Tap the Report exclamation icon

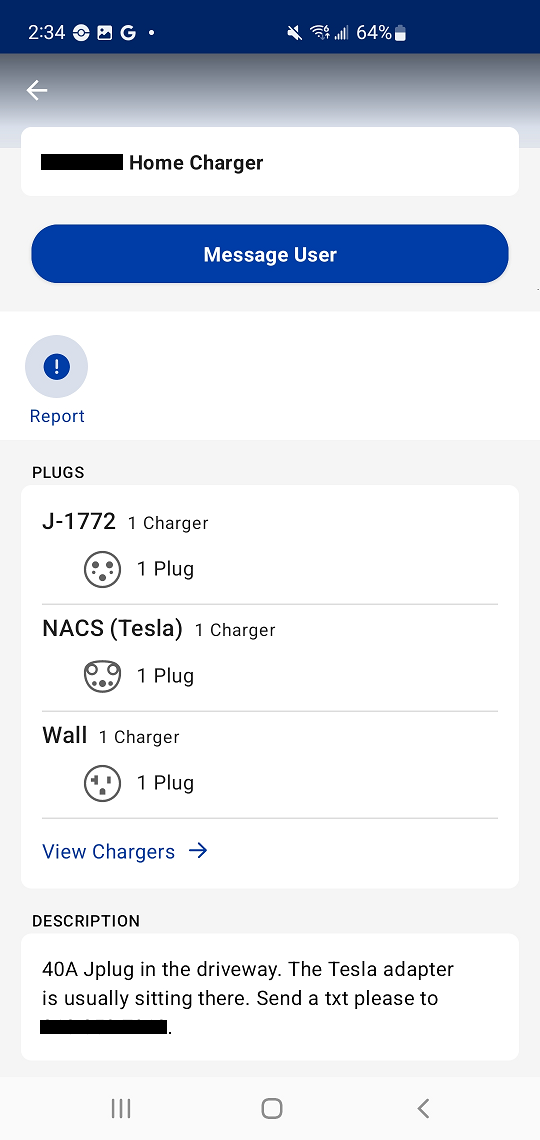coord(57,366)
